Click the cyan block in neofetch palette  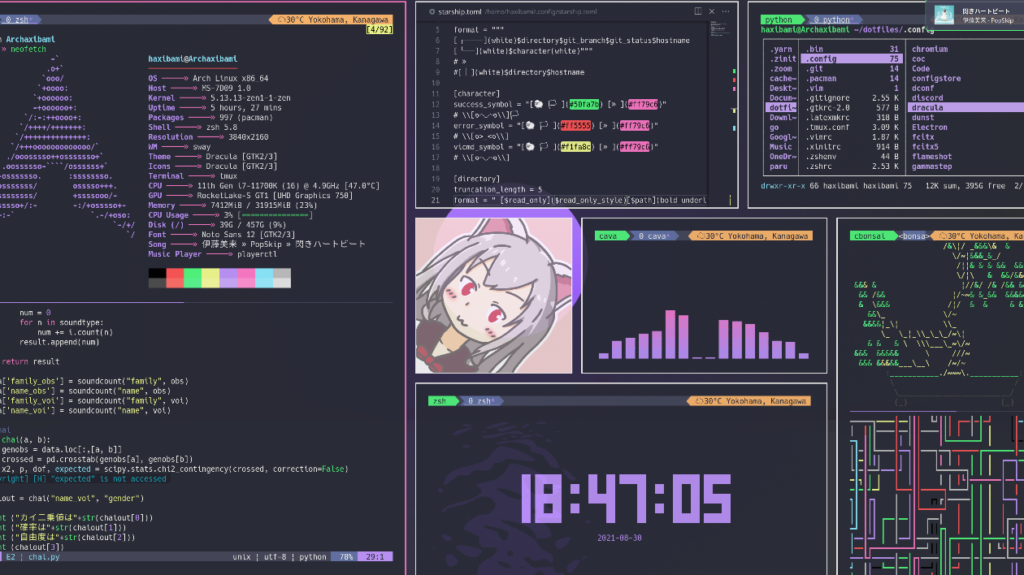(264, 278)
